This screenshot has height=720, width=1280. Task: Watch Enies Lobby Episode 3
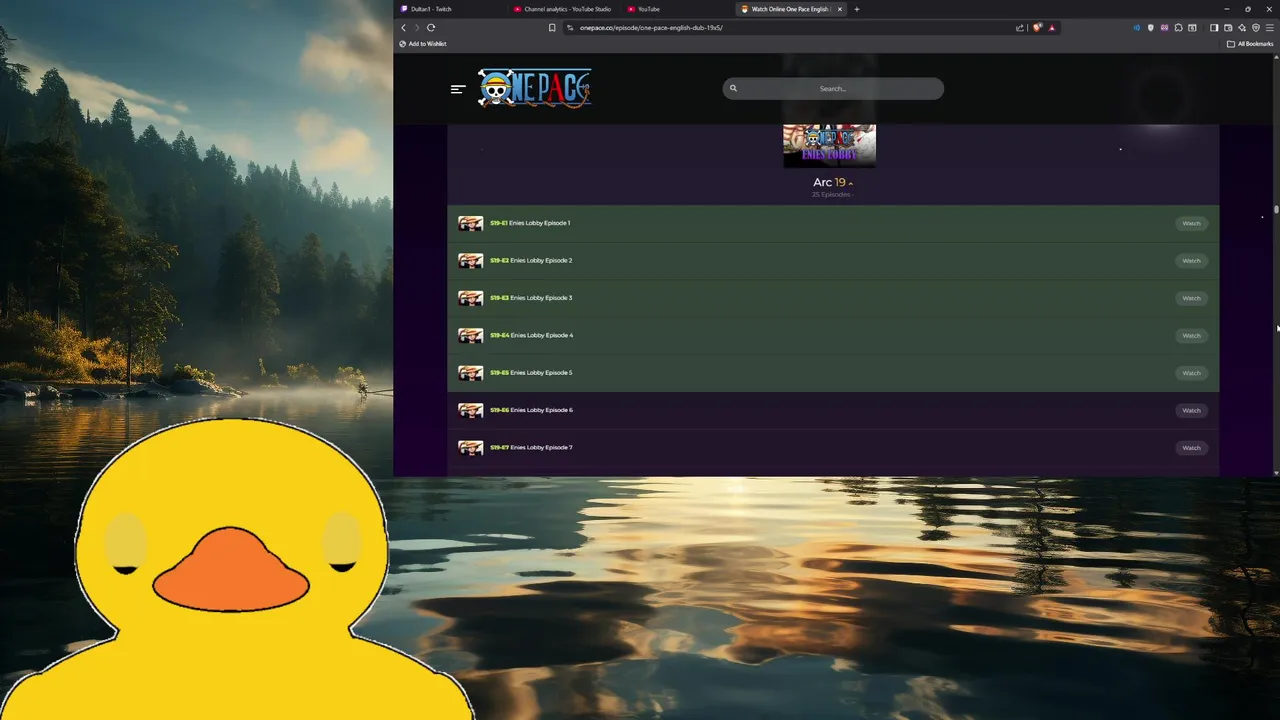1191,298
